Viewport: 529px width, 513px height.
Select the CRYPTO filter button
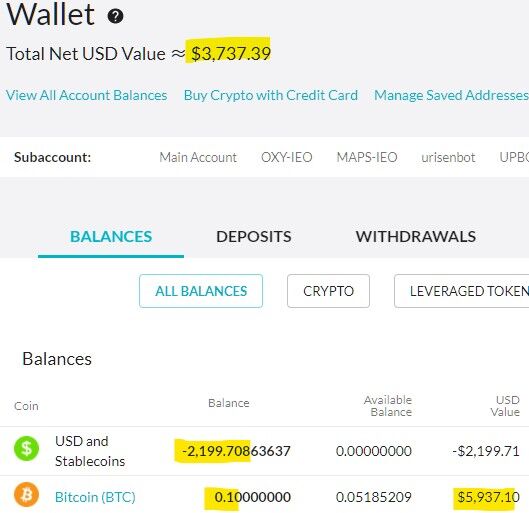coord(328,291)
